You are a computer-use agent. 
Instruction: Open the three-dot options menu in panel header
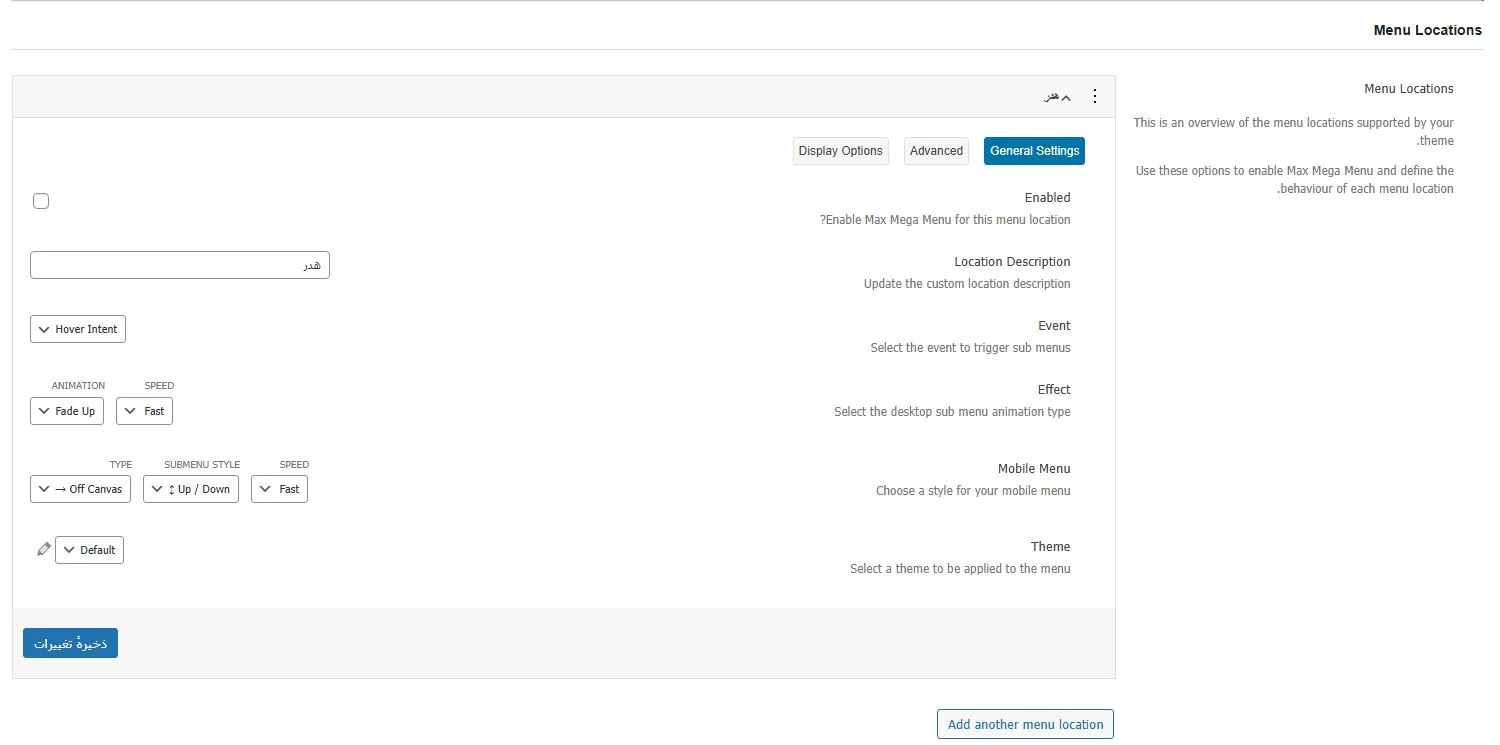pos(1094,97)
